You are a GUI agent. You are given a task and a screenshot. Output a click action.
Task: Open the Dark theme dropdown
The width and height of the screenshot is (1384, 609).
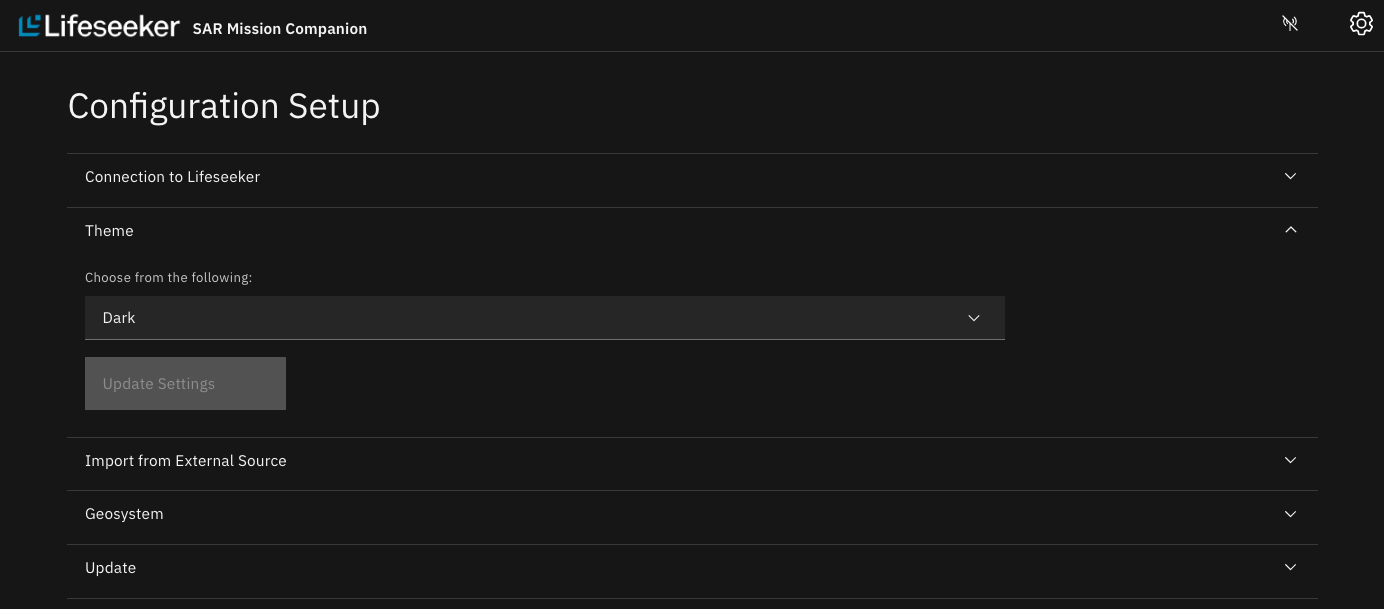pos(544,318)
